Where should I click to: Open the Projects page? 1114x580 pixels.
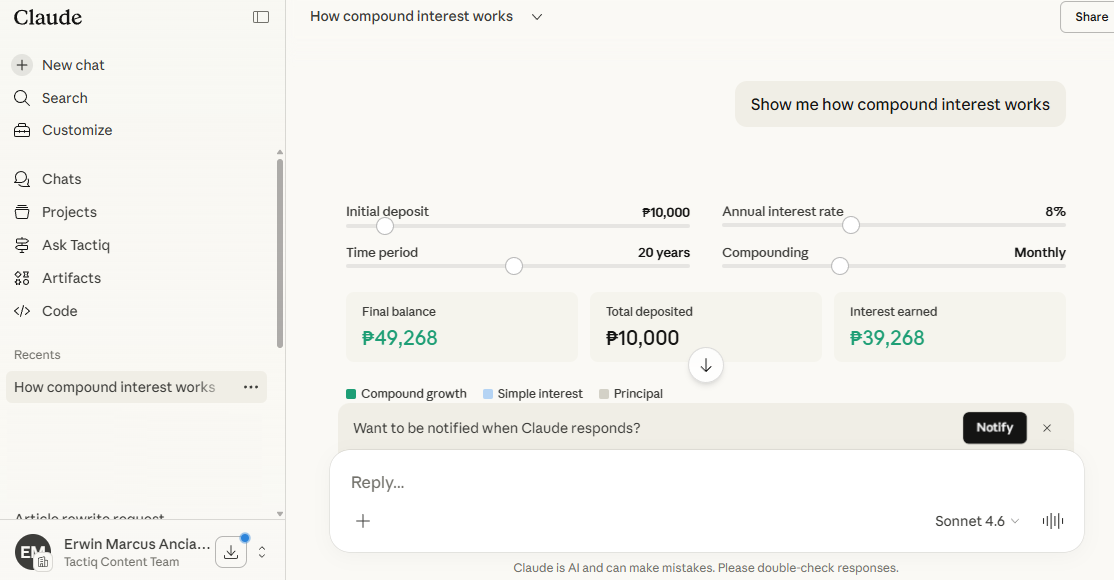pyautogui.click(x=55, y=212)
